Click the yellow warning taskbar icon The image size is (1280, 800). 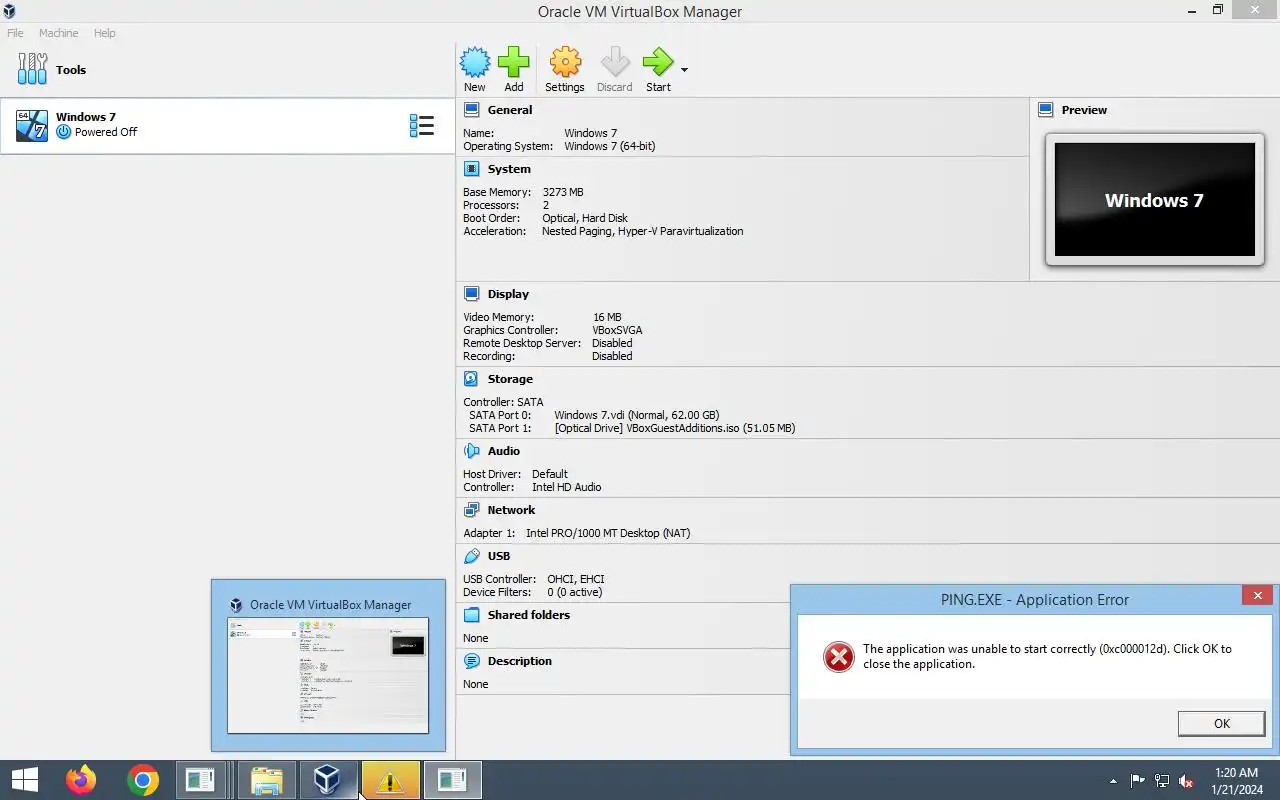click(x=390, y=780)
